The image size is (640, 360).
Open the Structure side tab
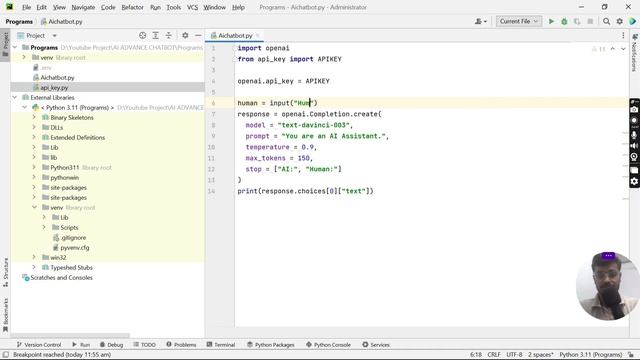click(5, 272)
